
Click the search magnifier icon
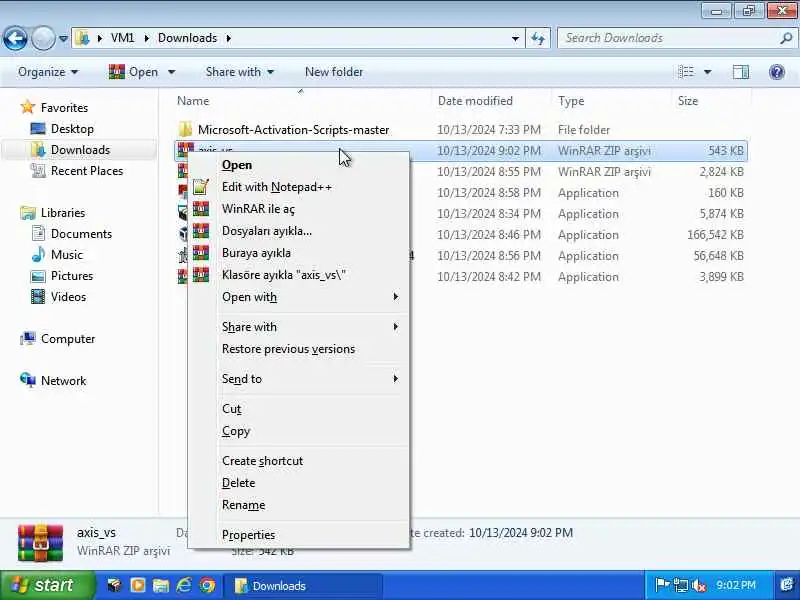786,38
